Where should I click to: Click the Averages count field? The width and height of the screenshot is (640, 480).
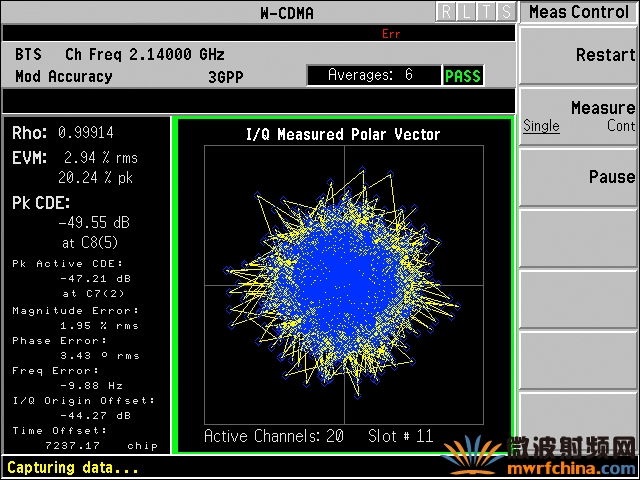(374, 75)
